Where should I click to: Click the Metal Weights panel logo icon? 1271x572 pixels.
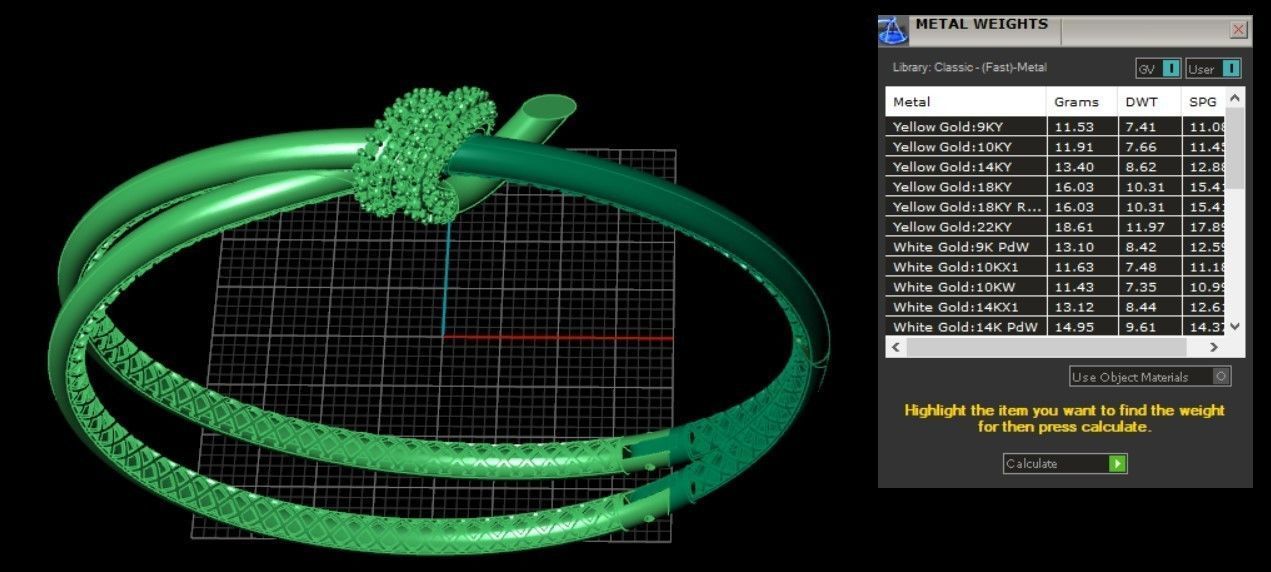pyautogui.click(x=893, y=31)
